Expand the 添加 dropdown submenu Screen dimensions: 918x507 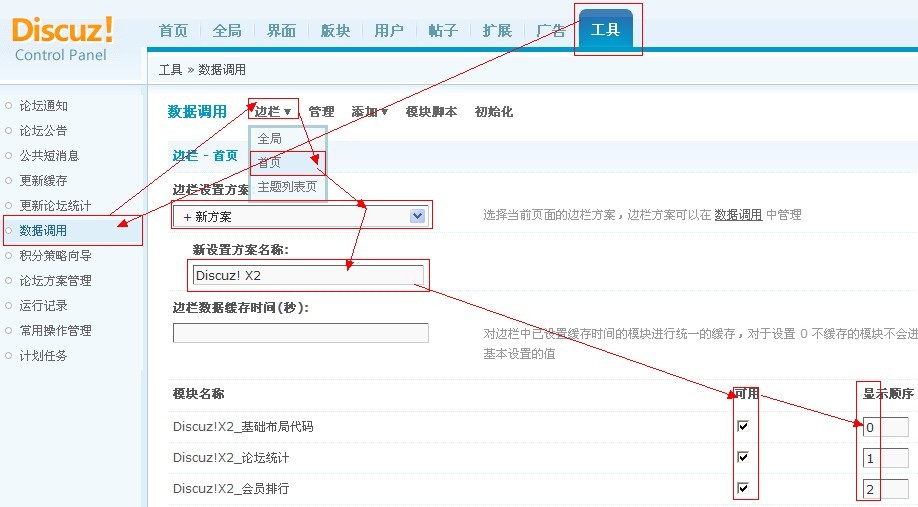[x=369, y=111]
